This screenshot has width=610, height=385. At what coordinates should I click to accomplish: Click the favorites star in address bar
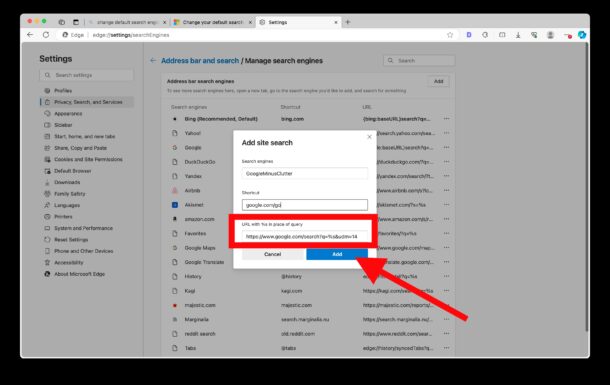tap(450, 35)
